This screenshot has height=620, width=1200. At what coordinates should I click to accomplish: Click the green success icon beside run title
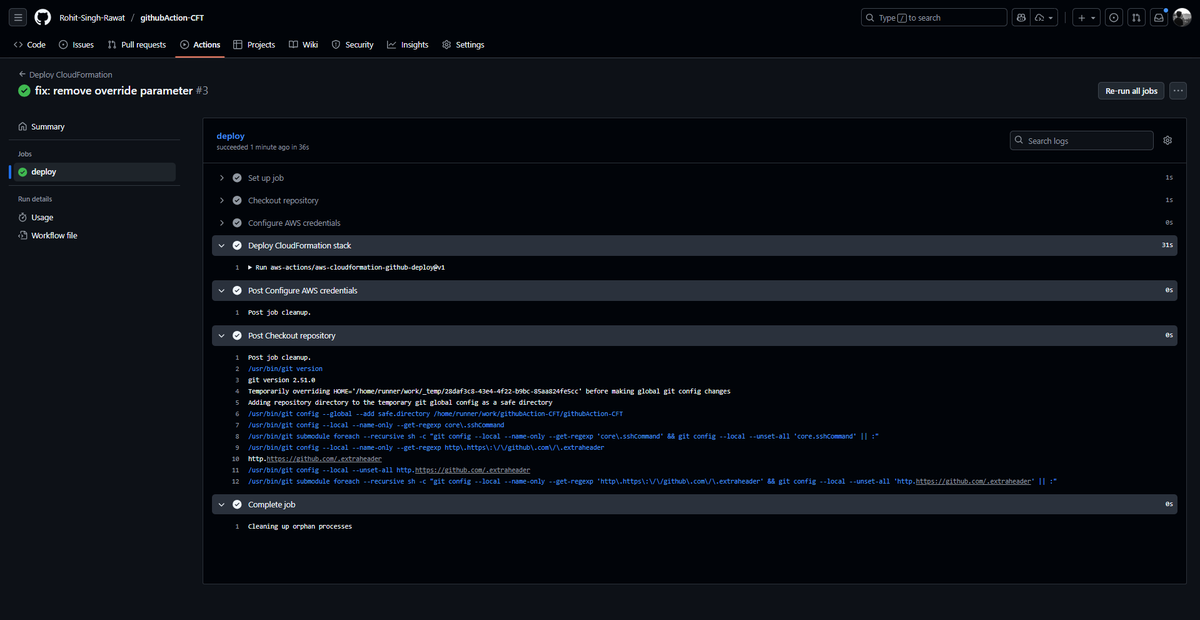coord(24,91)
